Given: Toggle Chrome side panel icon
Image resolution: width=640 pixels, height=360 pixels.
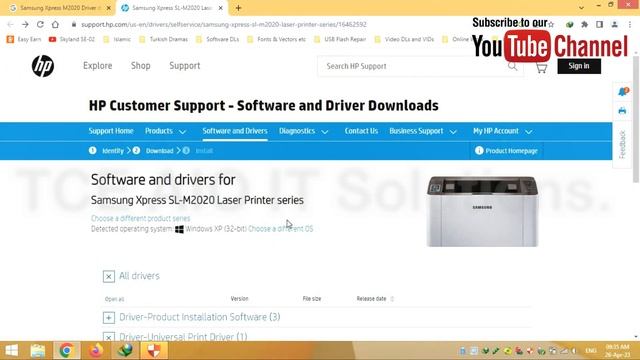Looking at the screenshot, I should (x=599, y=24).
